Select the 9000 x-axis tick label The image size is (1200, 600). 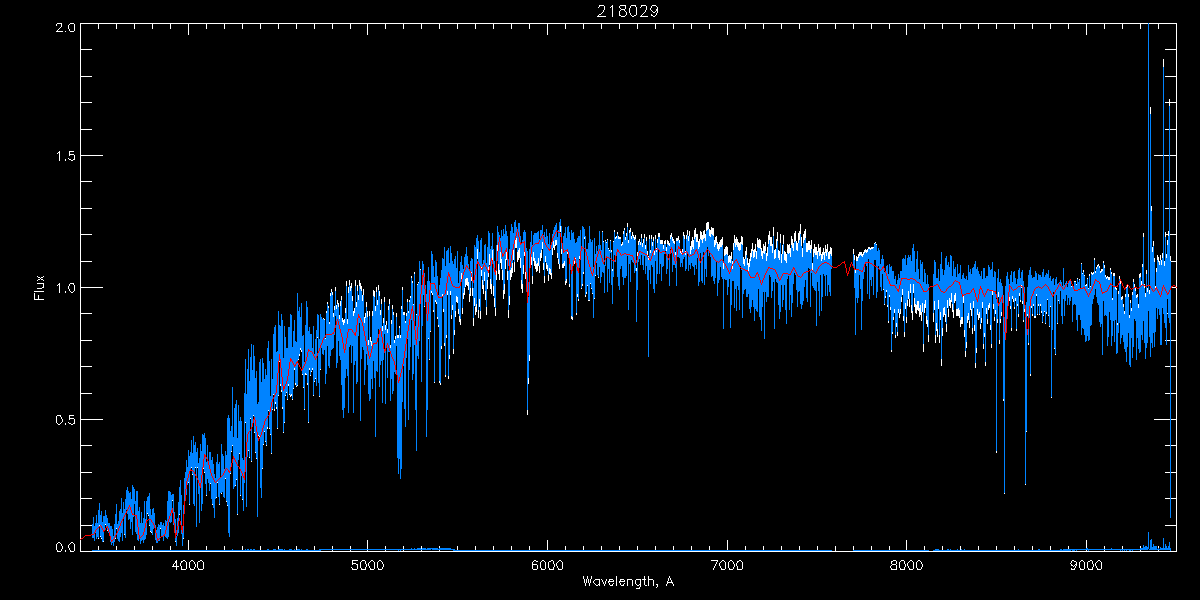click(1086, 564)
